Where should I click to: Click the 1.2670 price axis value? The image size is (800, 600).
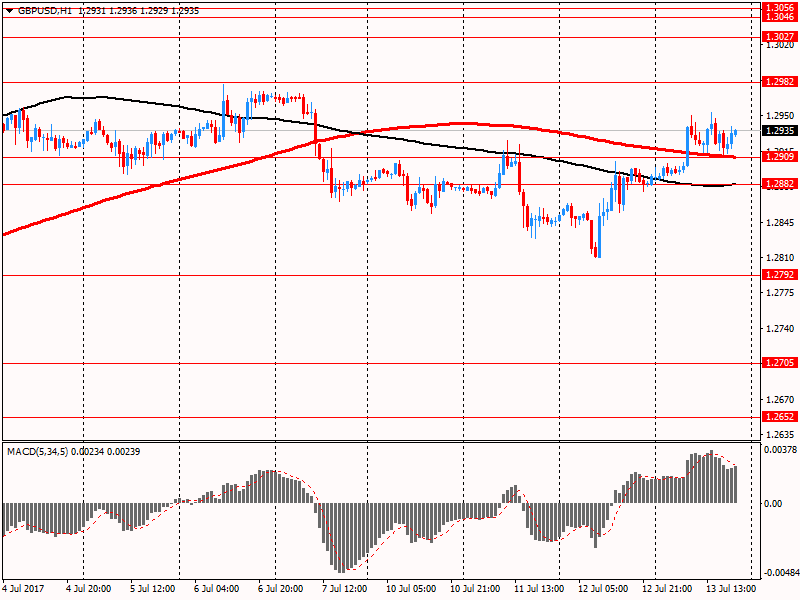tap(780, 399)
